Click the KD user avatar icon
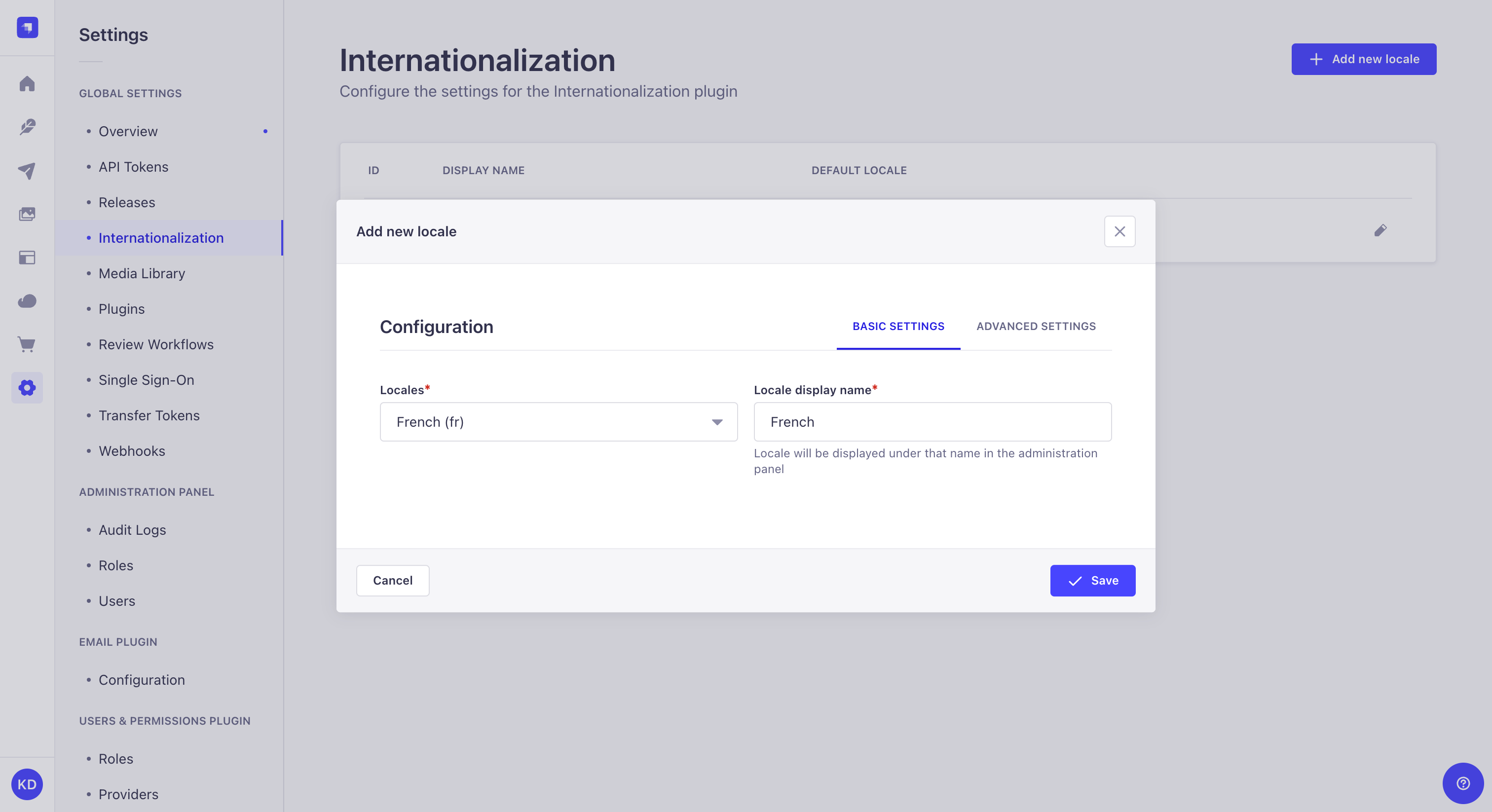Screen dimensions: 1492x812 tap(27, 783)
